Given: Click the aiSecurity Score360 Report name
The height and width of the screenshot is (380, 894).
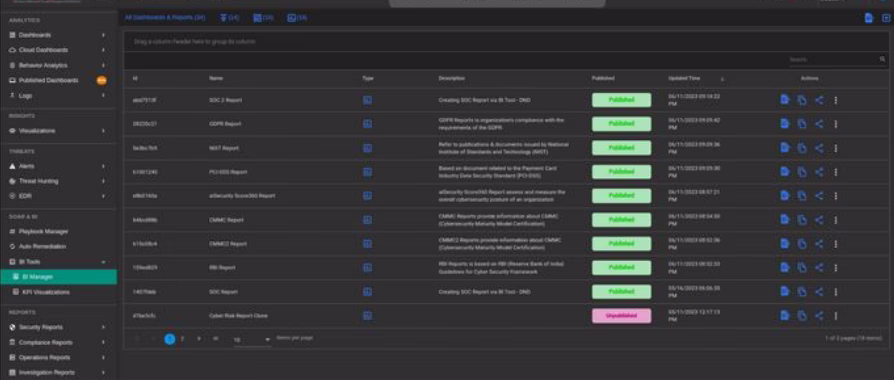Looking at the screenshot, I should click(242, 196).
